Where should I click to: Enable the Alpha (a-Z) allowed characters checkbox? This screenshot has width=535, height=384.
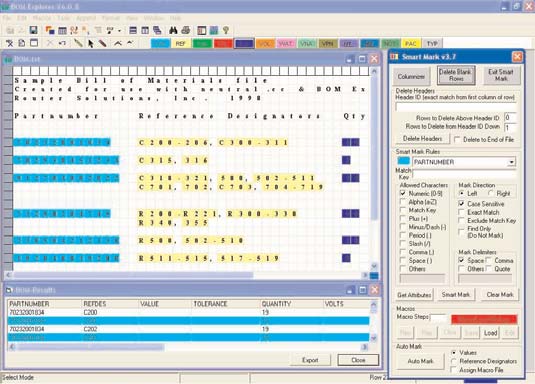click(x=403, y=202)
